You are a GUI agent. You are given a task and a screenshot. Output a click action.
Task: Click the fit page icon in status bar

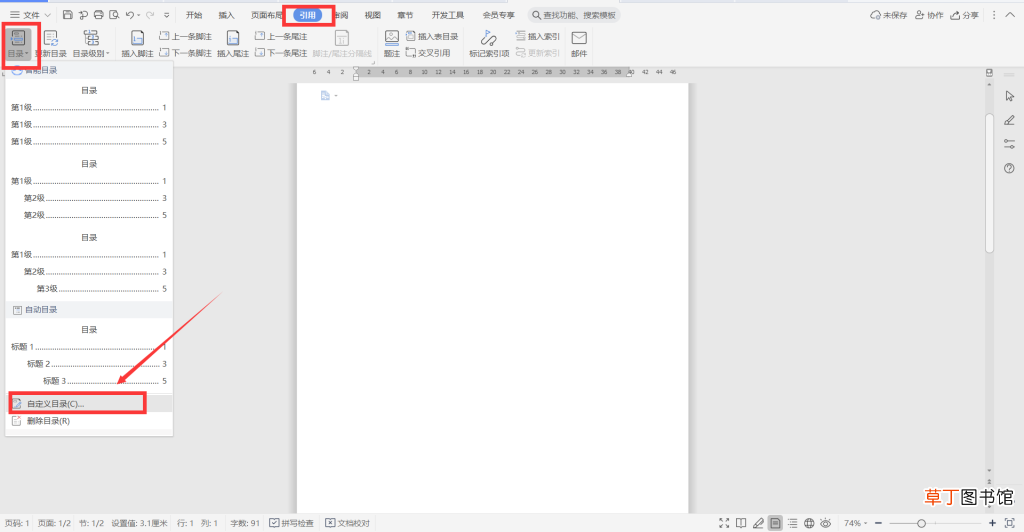1010,523
